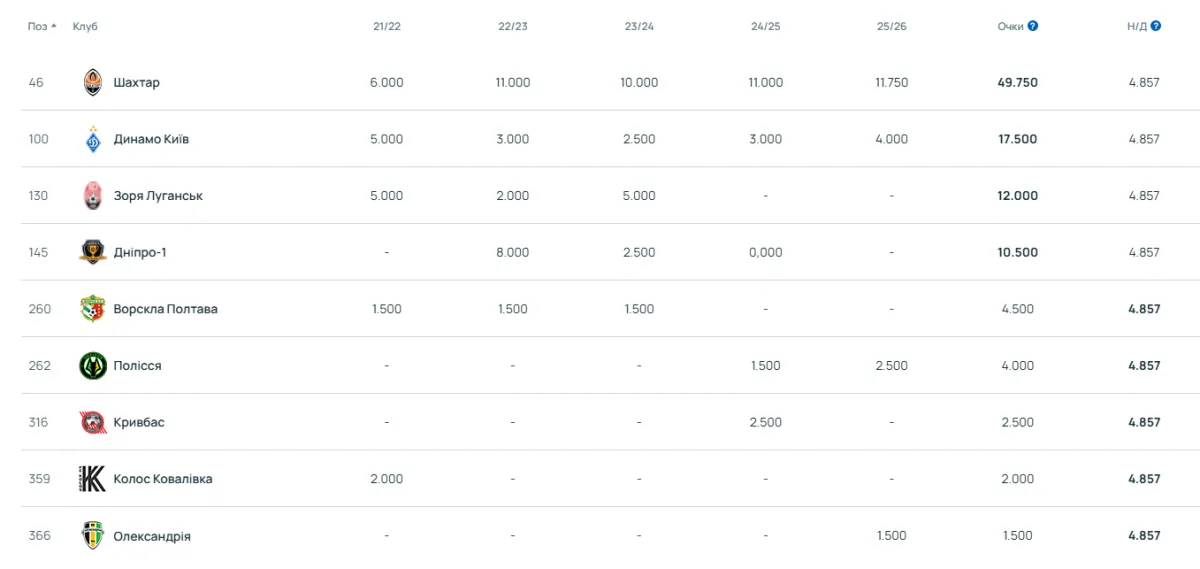1200x569 pixels.
Task: Click the Очки column header
Action: (x=1010, y=26)
